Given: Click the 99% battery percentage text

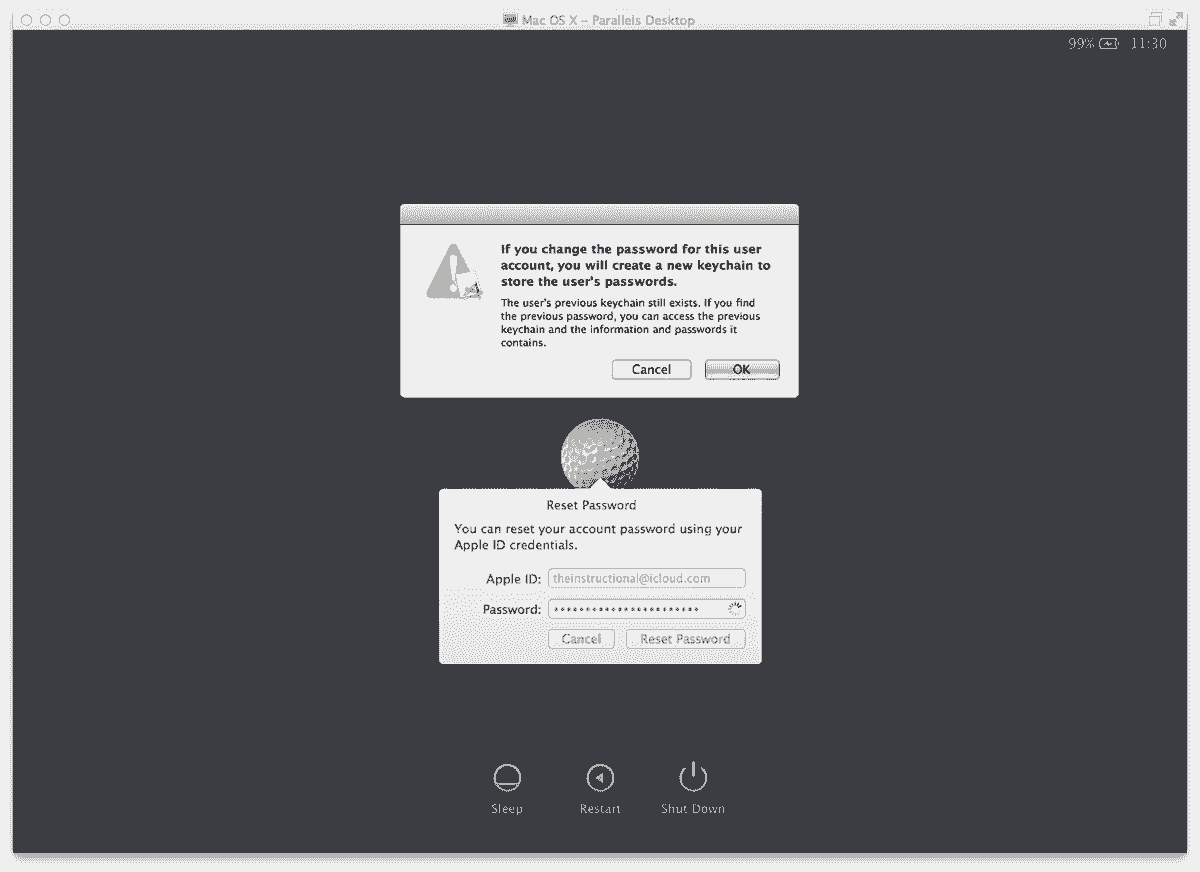Looking at the screenshot, I should [1083, 43].
